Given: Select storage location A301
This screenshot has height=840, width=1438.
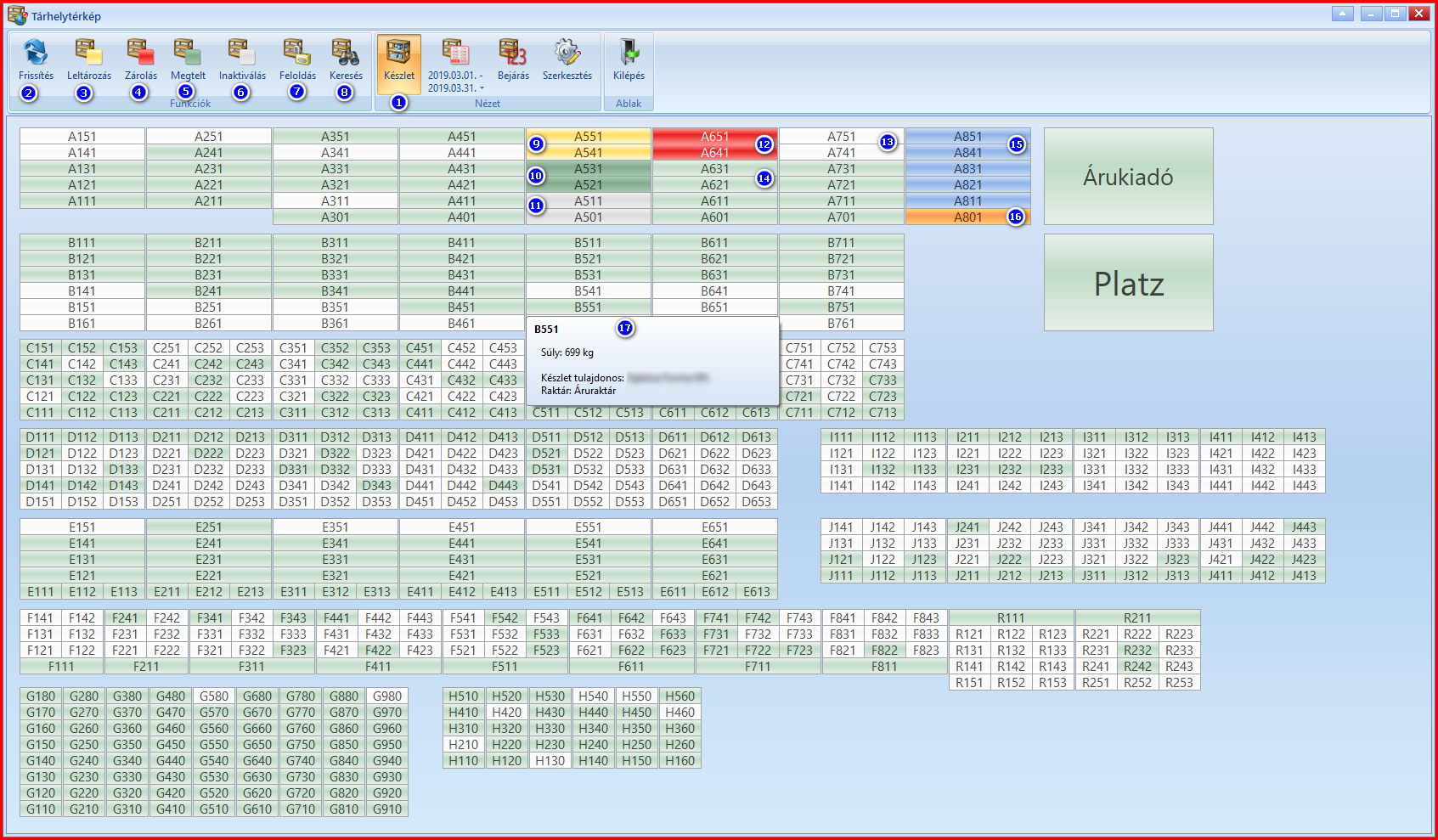Looking at the screenshot, I should click(335, 217).
